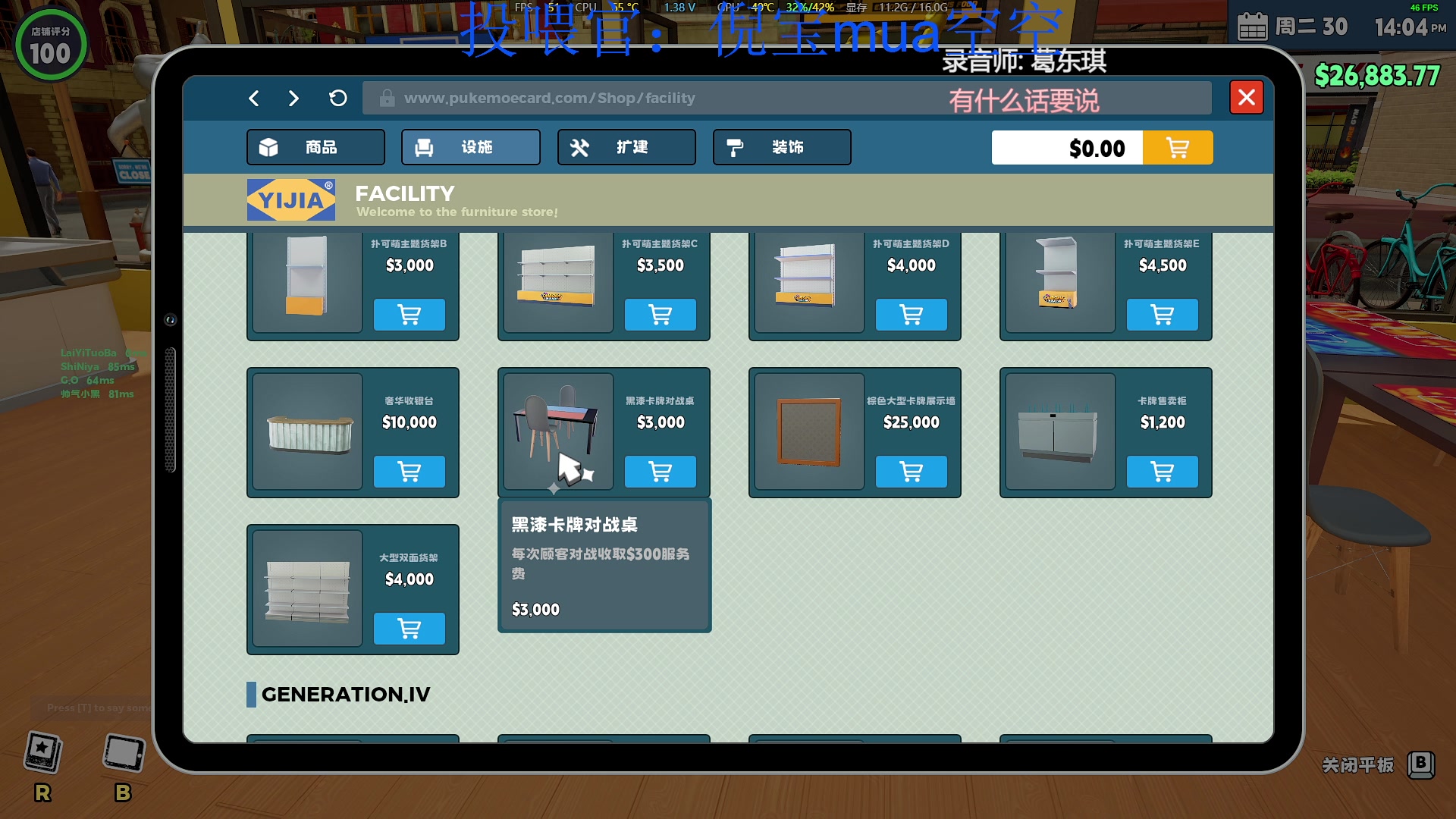Add 奢华收银台 $10,000 to cart
Screen dimensions: 1456x819
pyautogui.click(x=409, y=472)
